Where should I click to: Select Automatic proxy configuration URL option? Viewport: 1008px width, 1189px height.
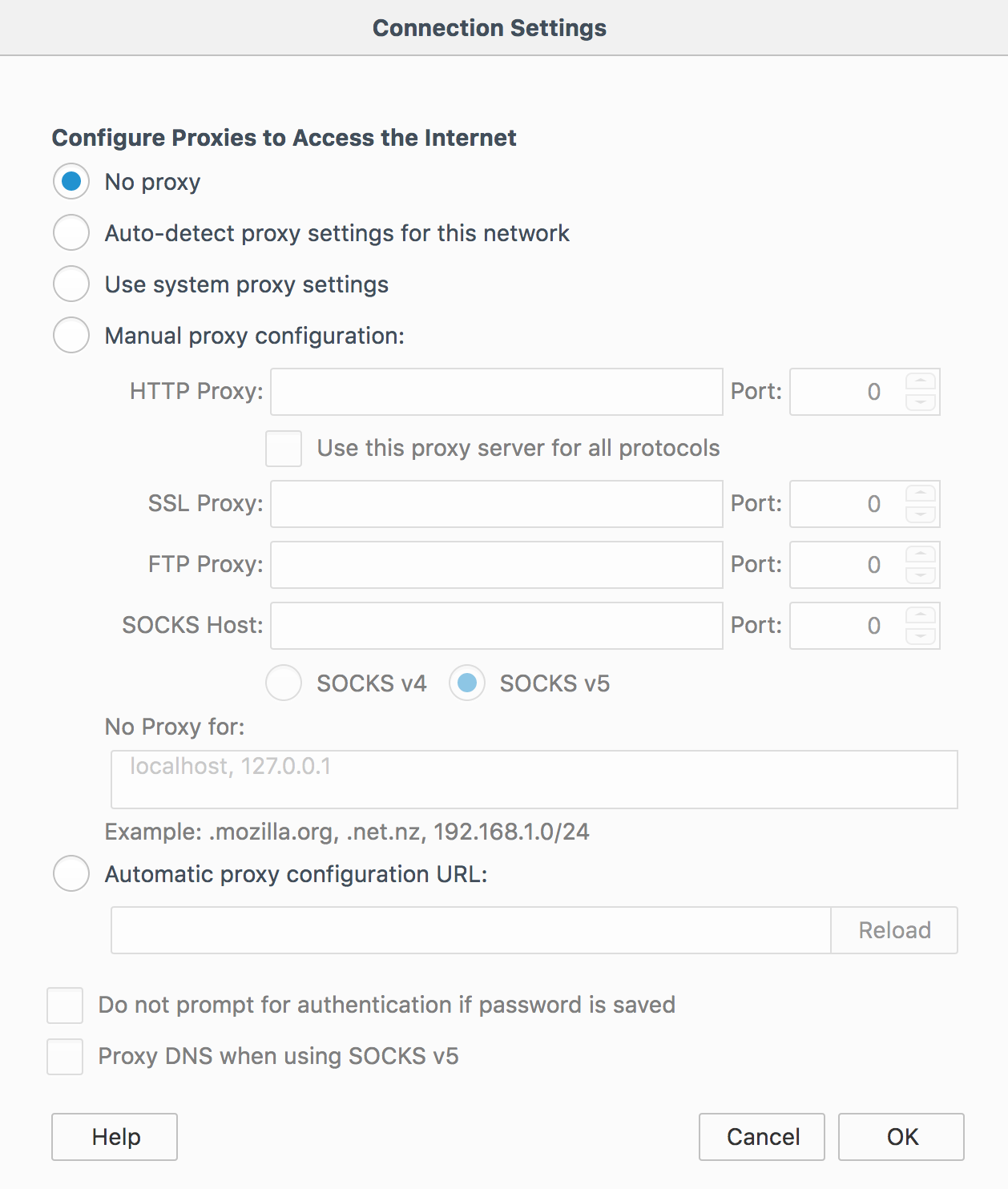point(71,874)
